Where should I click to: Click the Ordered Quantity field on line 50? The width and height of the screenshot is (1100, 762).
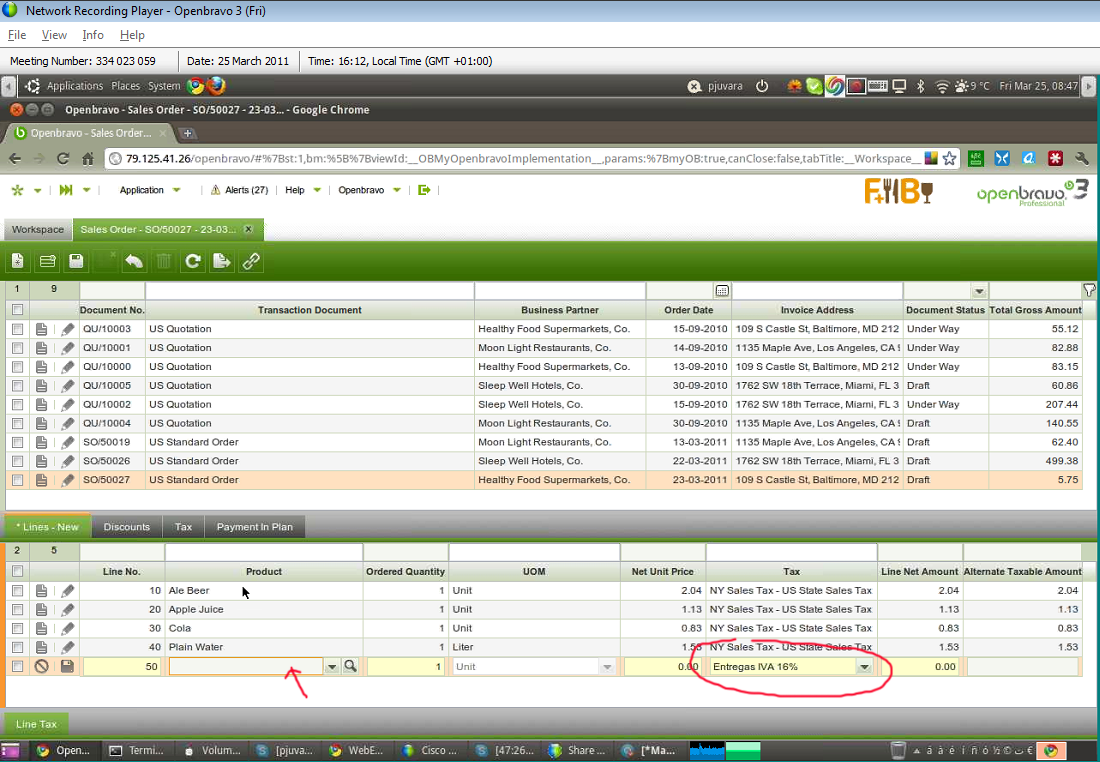point(405,667)
